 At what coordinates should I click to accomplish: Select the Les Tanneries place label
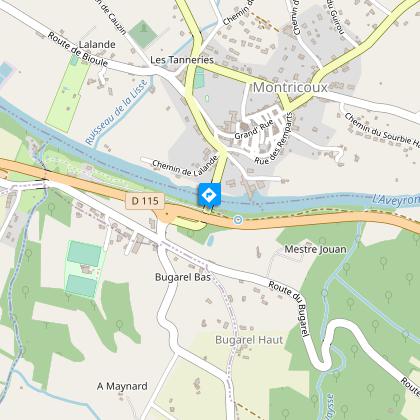[x=182, y=60]
